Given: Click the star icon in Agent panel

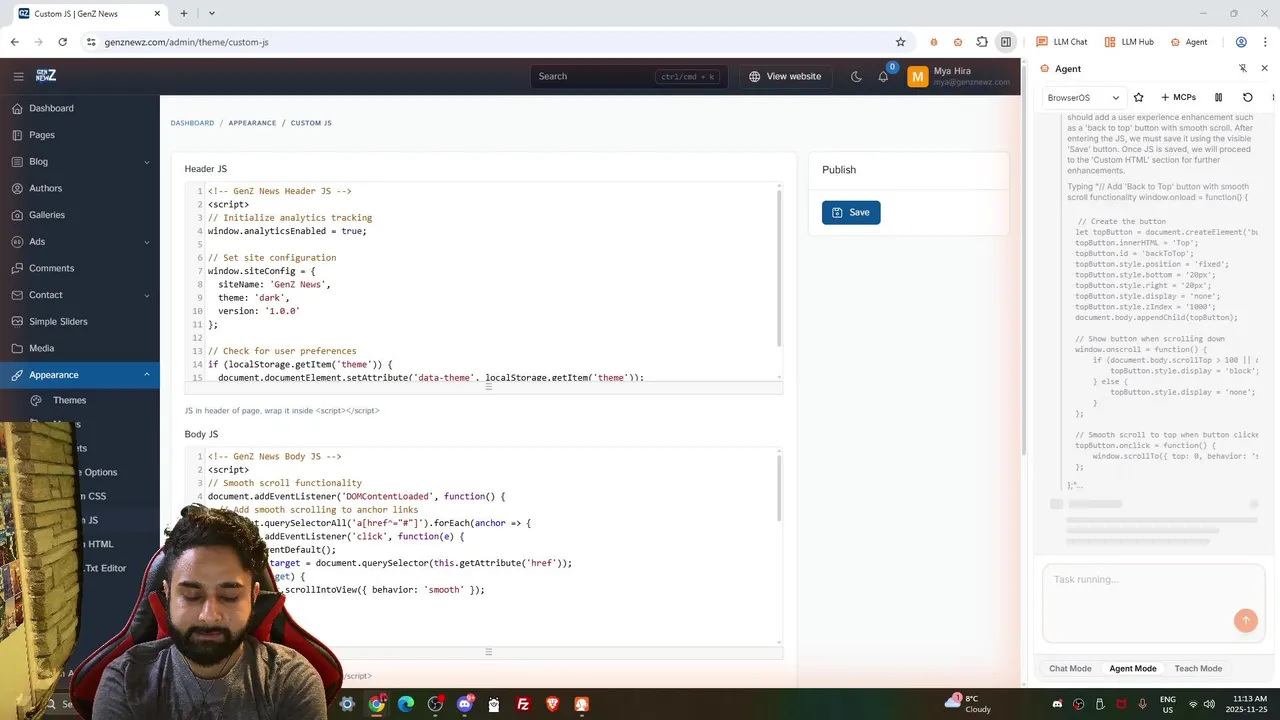Looking at the screenshot, I should [1138, 98].
